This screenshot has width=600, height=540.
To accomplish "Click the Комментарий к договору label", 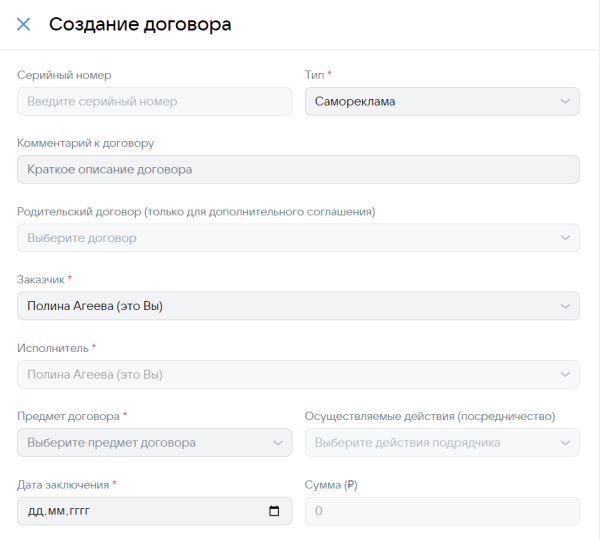I will point(86,143).
